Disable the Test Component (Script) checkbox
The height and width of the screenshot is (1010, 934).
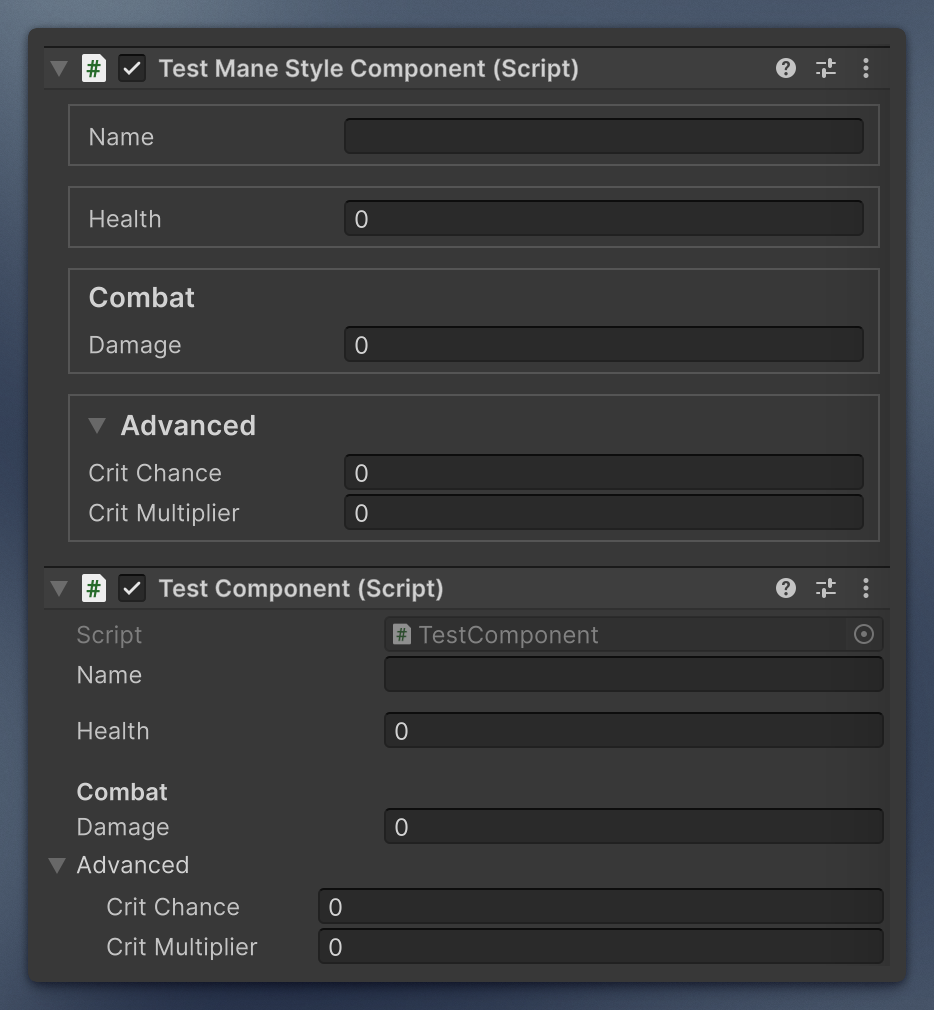(132, 588)
